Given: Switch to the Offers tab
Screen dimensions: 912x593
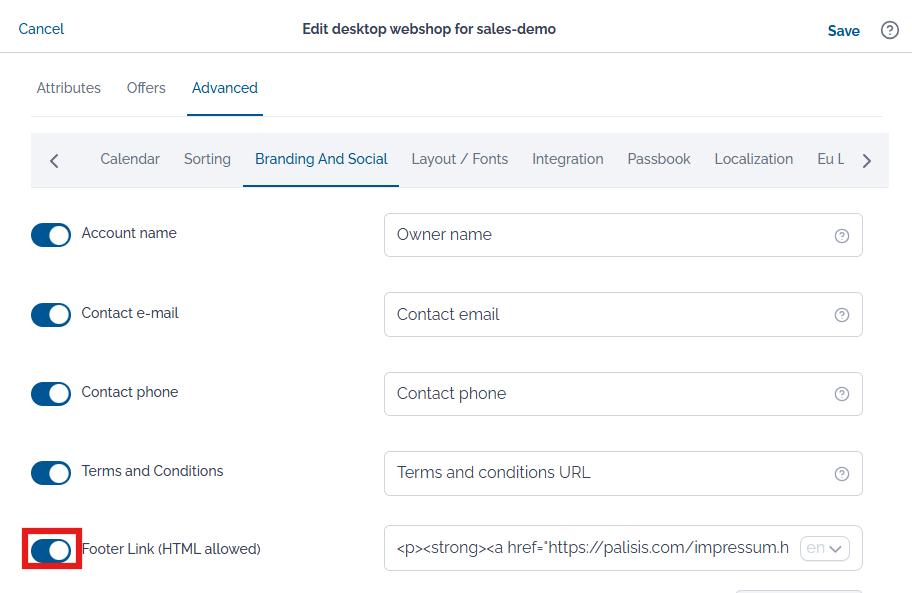Looking at the screenshot, I should pyautogui.click(x=146, y=88).
